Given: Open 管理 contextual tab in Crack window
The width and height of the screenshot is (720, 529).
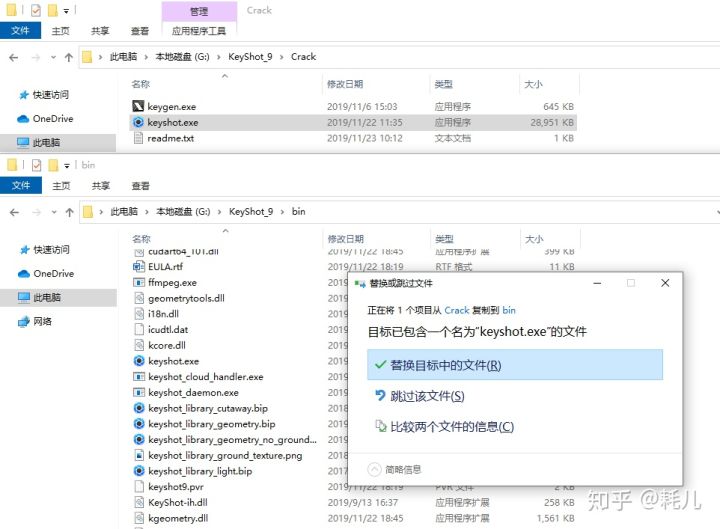Looking at the screenshot, I should [199, 11].
